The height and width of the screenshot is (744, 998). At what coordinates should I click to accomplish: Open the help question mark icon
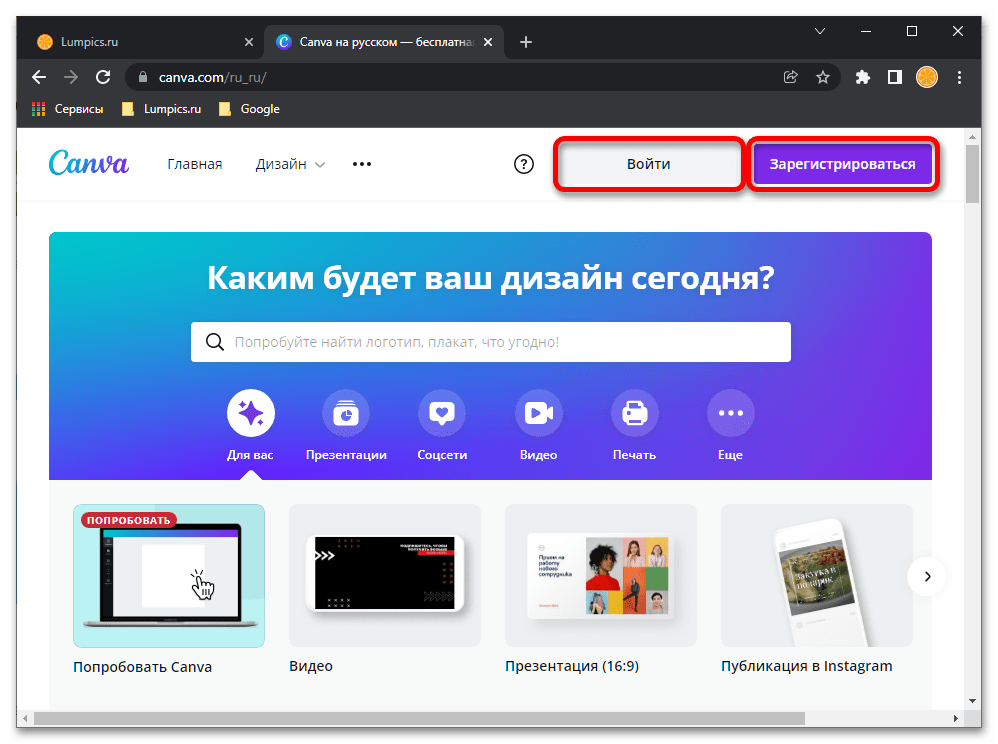tap(524, 165)
